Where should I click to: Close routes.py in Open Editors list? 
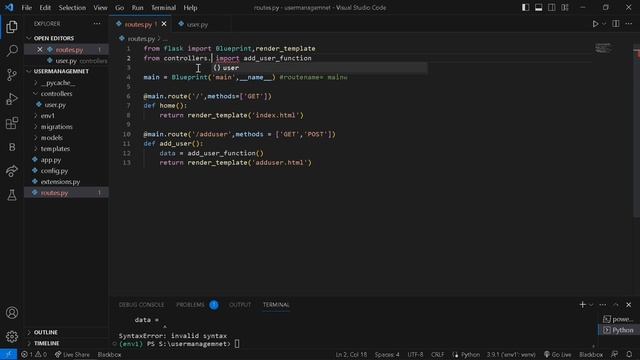(40, 50)
